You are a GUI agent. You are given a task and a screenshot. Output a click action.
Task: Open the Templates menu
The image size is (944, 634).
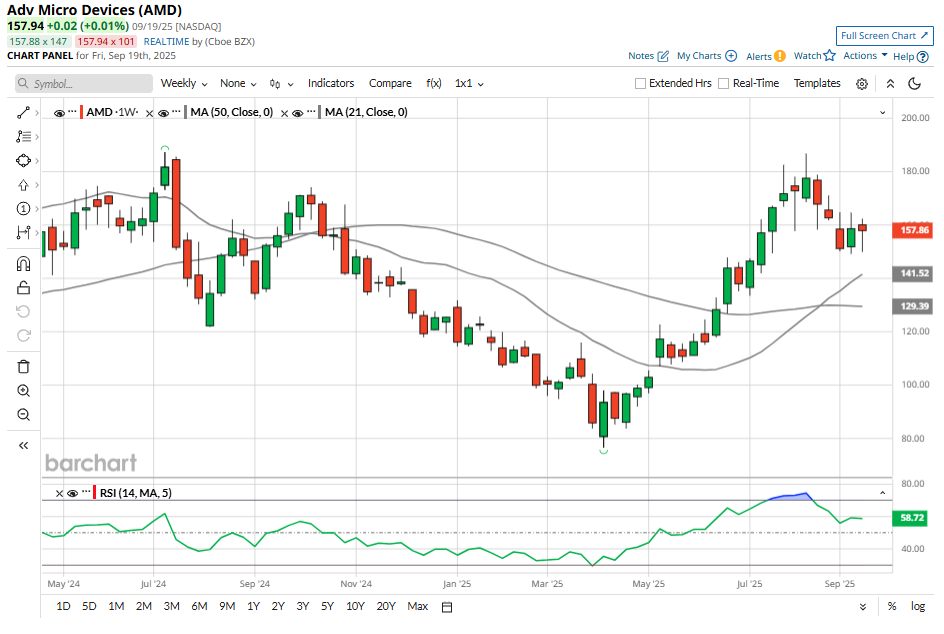[x=816, y=84]
